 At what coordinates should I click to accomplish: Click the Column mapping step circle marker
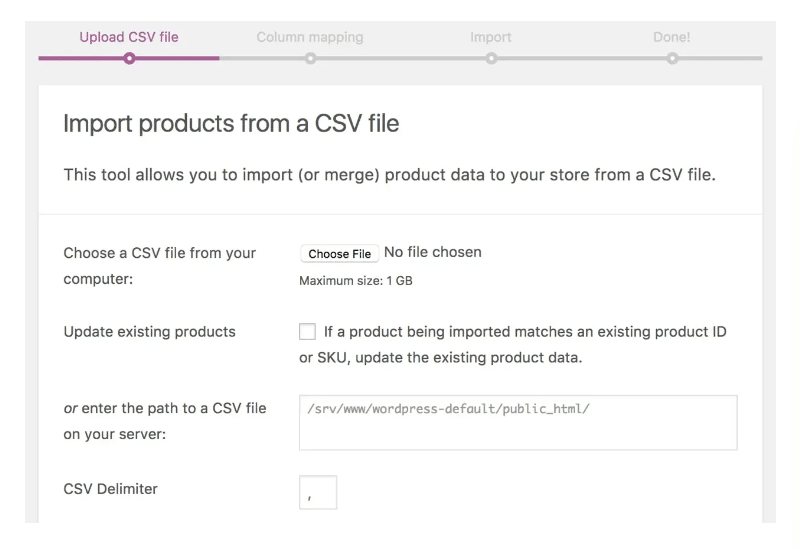pos(311,58)
